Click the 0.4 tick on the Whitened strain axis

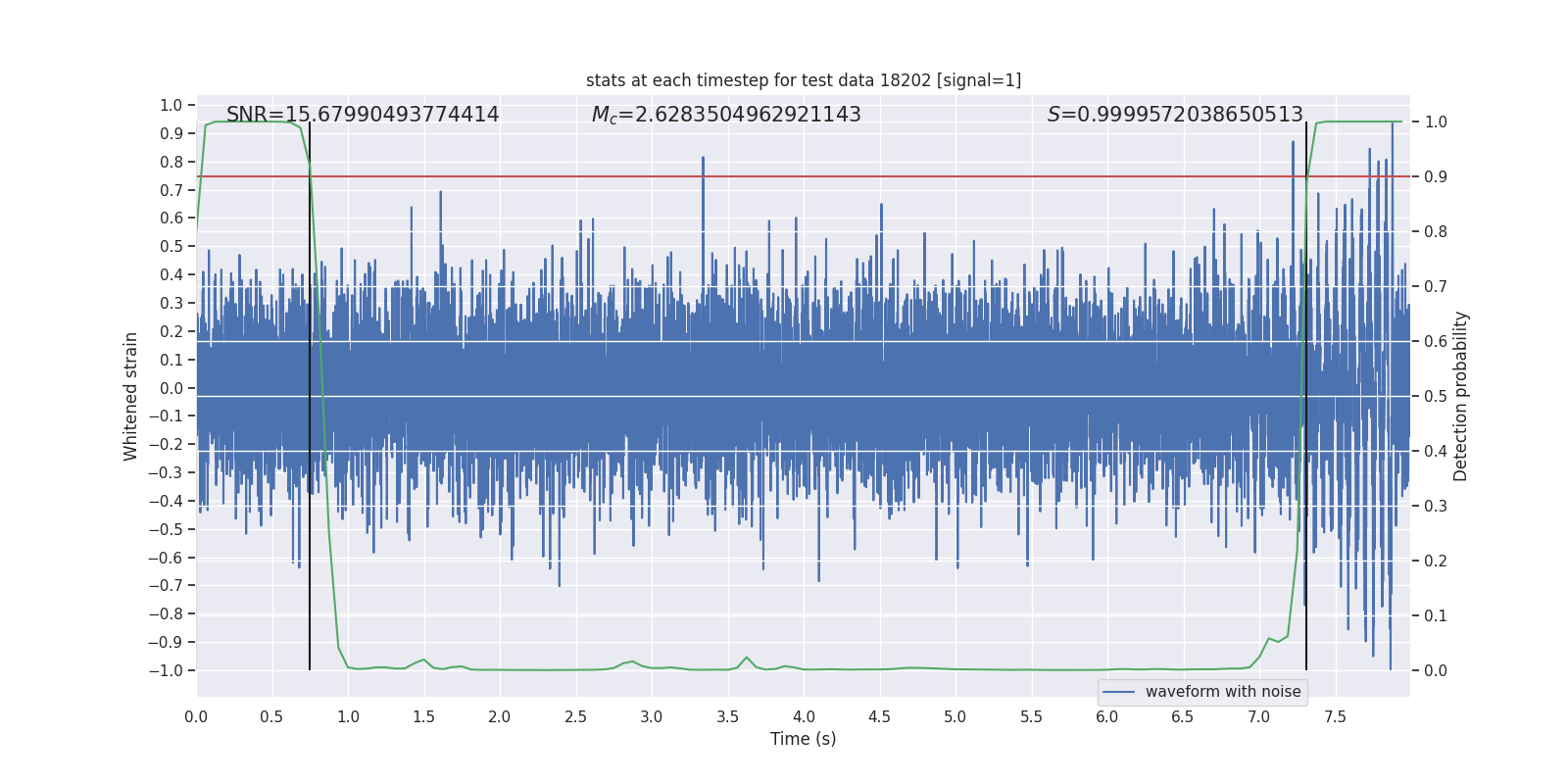(x=171, y=275)
